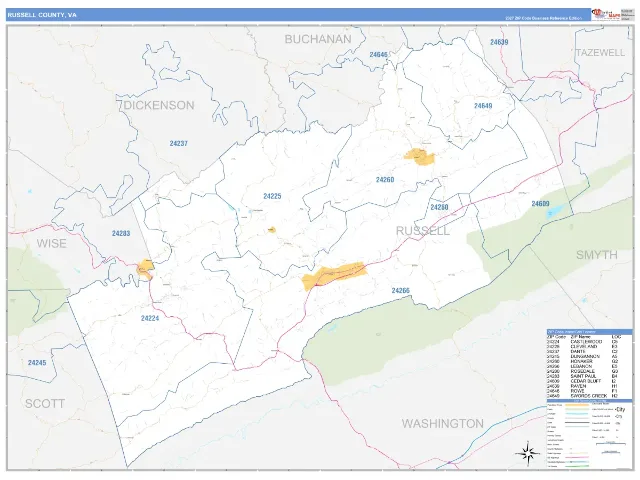The height and width of the screenshot is (480, 640).
Task: Click the SWORDS CREEK row in ZIP index
Action: point(584,396)
